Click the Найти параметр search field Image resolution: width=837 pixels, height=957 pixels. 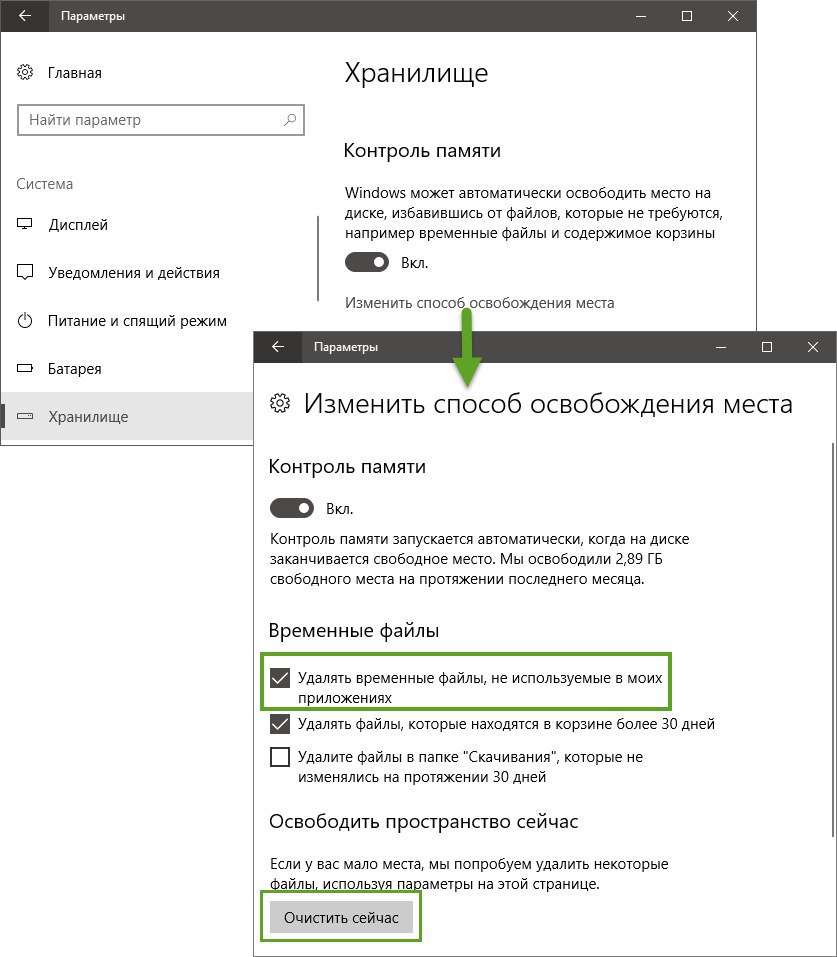point(161,120)
